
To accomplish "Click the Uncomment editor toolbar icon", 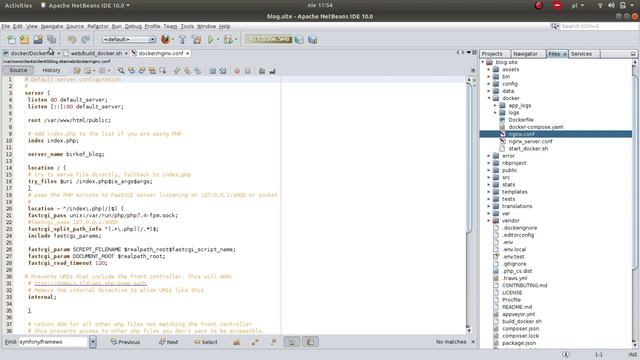I will click(272, 71).
